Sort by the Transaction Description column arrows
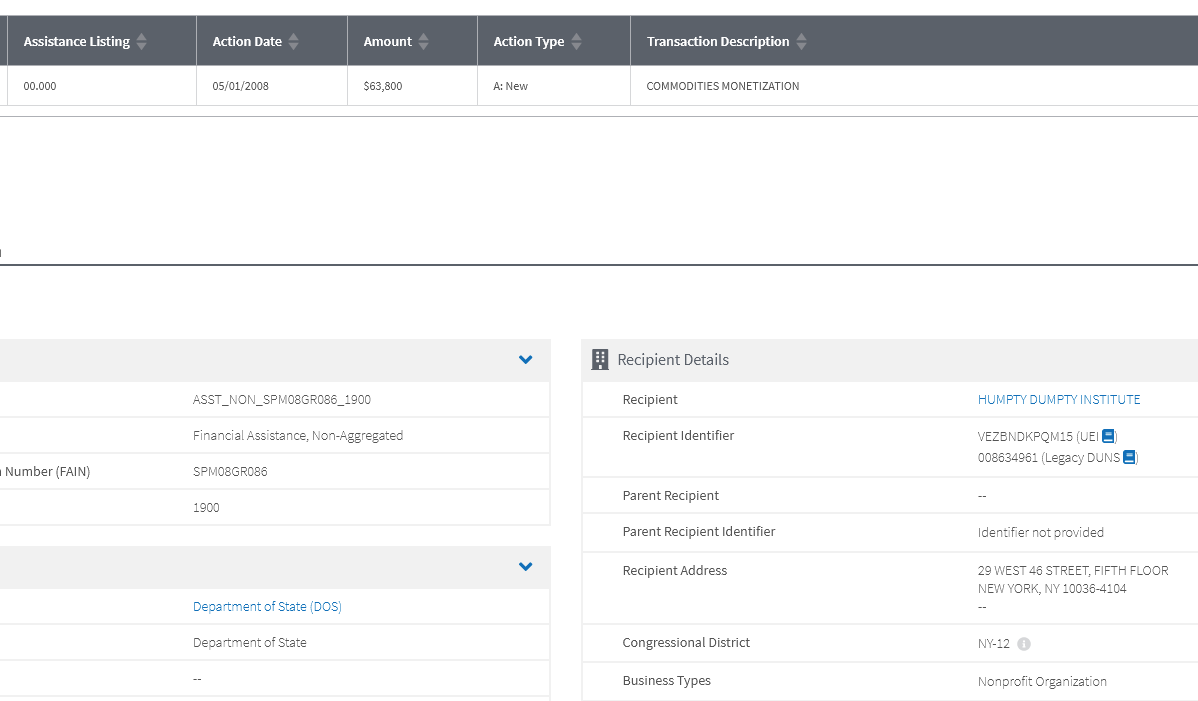The height and width of the screenshot is (701, 1198). pyautogui.click(x=801, y=42)
